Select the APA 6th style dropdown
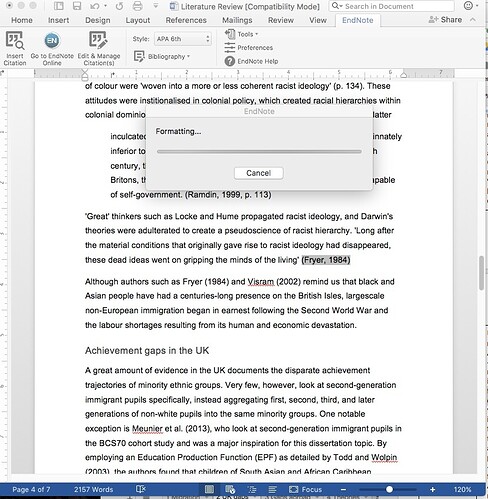The height and width of the screenshot is (499, 488). point(183,39)
